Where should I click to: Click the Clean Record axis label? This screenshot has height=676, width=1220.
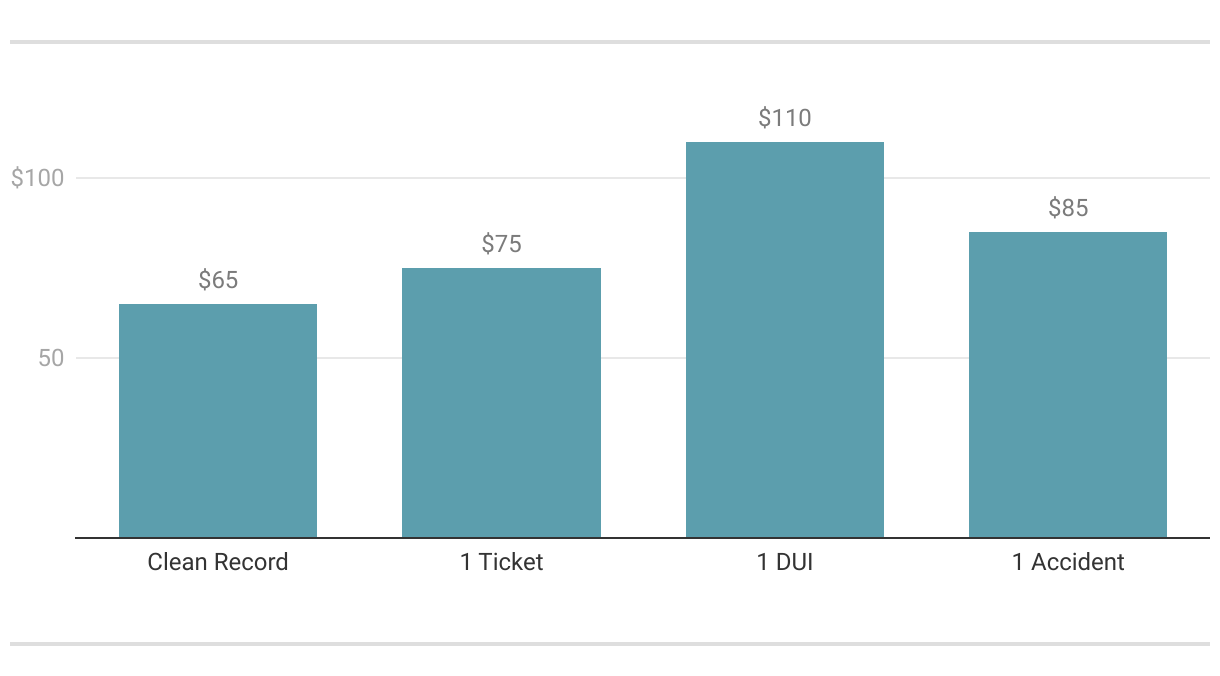point(218,562)
